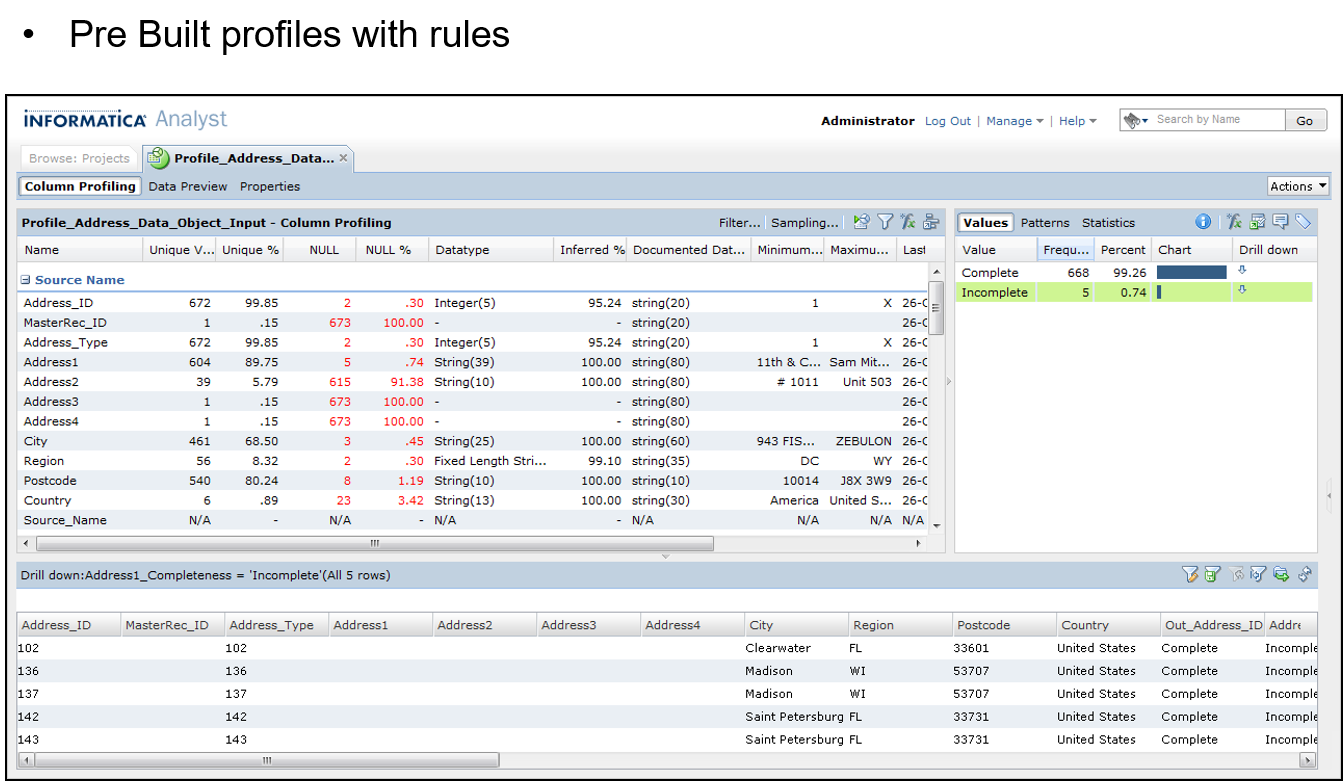The image size is (1343, 781).
Task: Click the Filter... button
Action: tap(740, 223)
